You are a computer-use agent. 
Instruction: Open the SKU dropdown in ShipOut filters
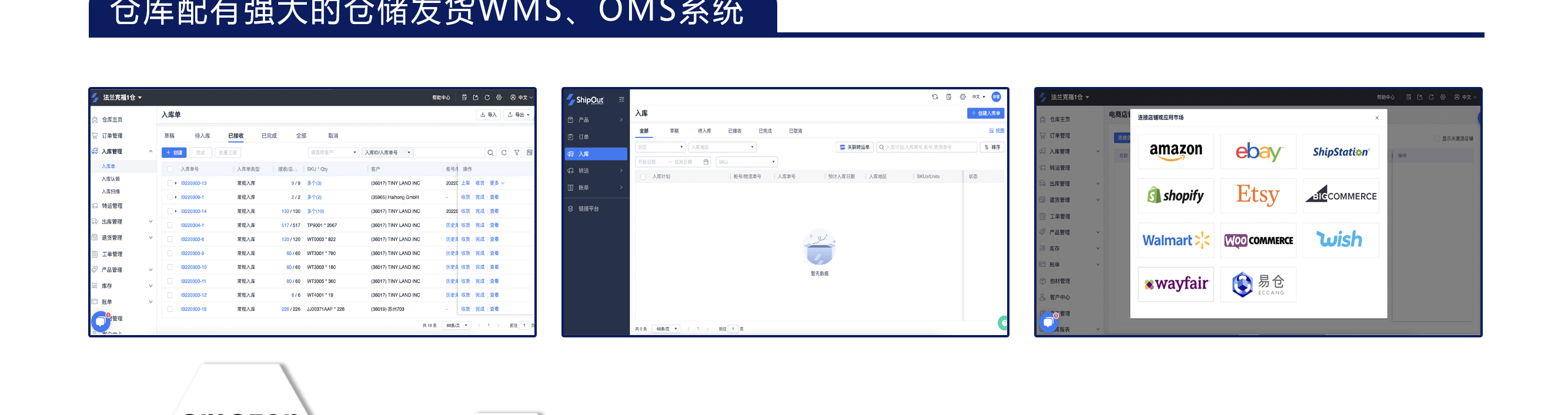pyautogui.click(x=747, y=162)
